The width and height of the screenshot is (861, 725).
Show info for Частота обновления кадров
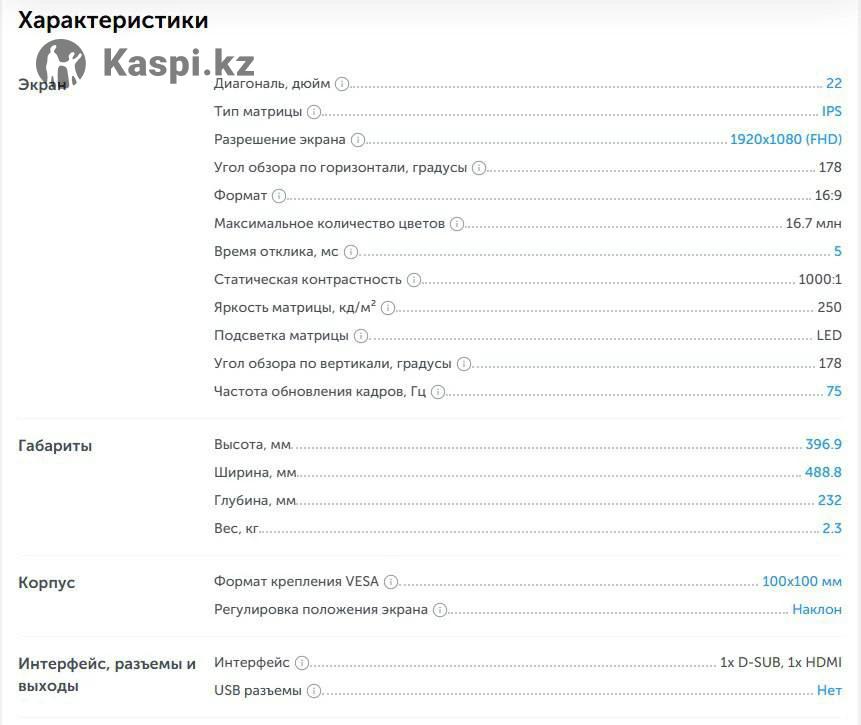point(438,392)
